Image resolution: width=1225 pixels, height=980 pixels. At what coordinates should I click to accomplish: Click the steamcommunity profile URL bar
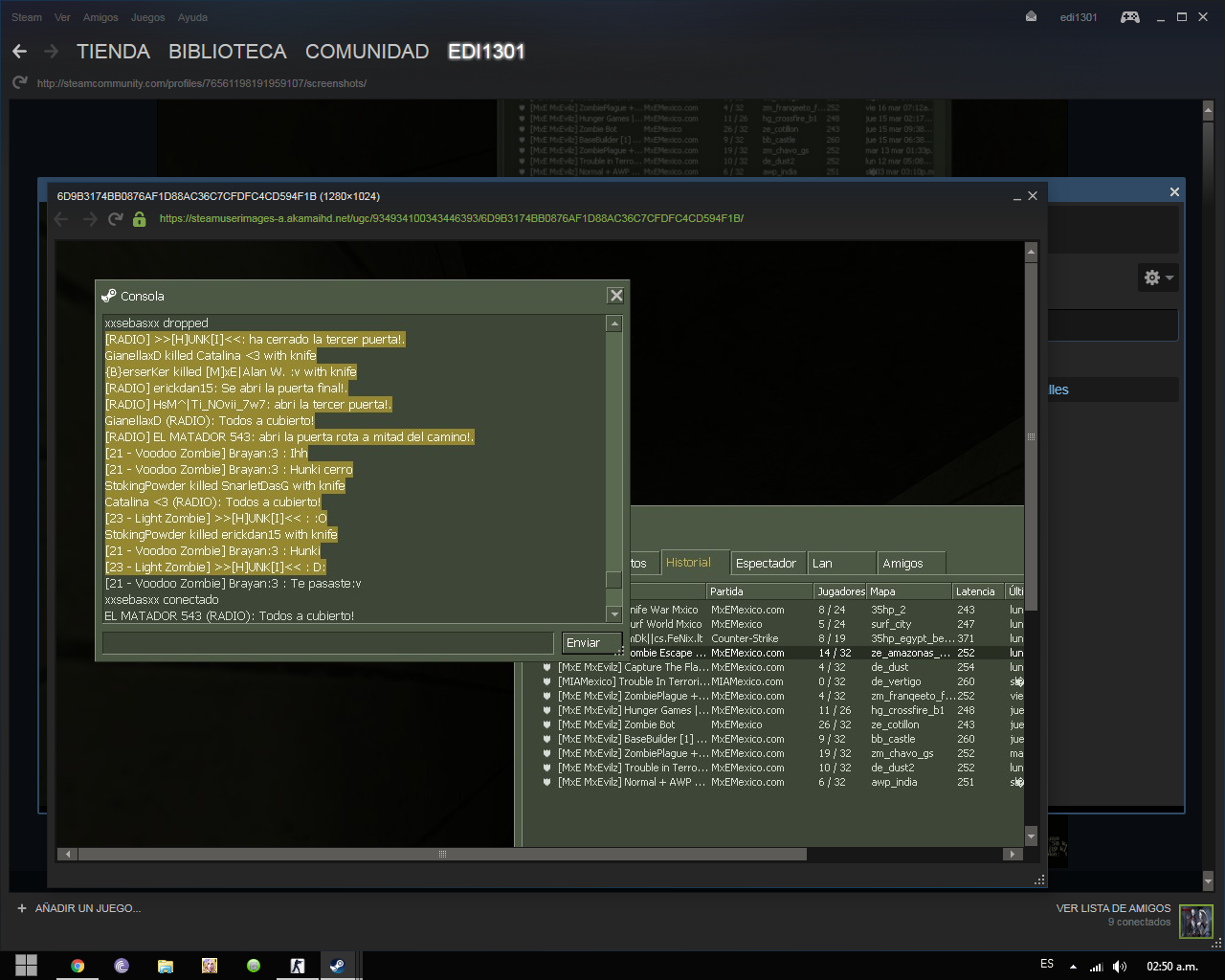point(202,83)
